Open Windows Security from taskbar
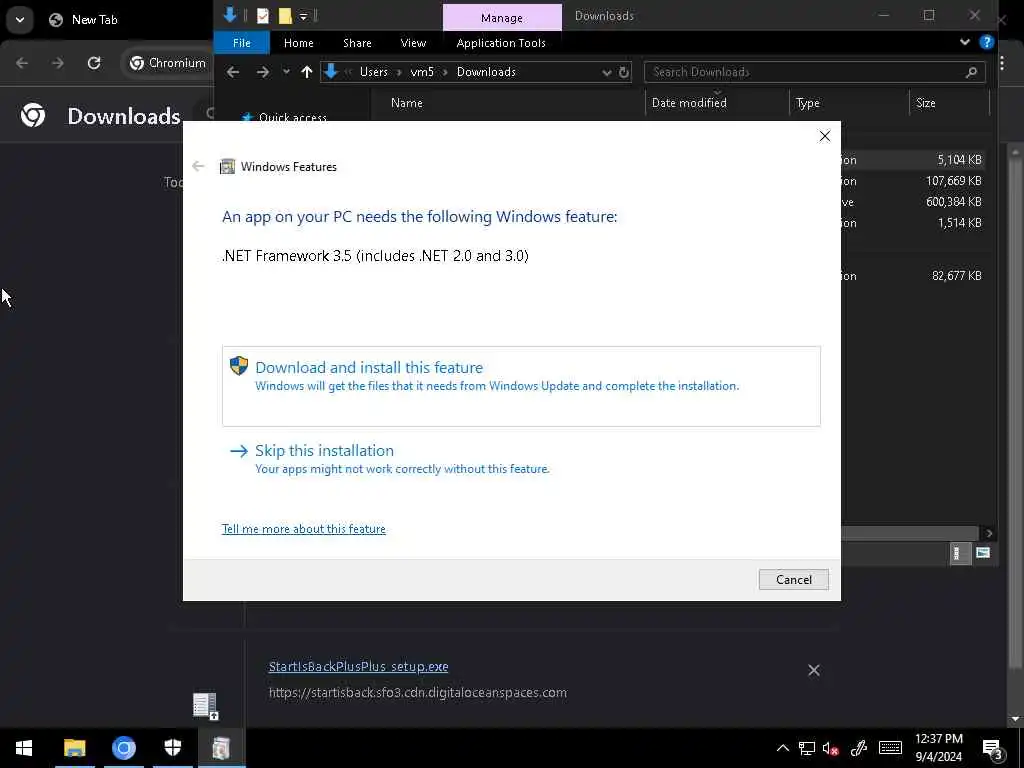1024x768 pixels. [172, 748]
